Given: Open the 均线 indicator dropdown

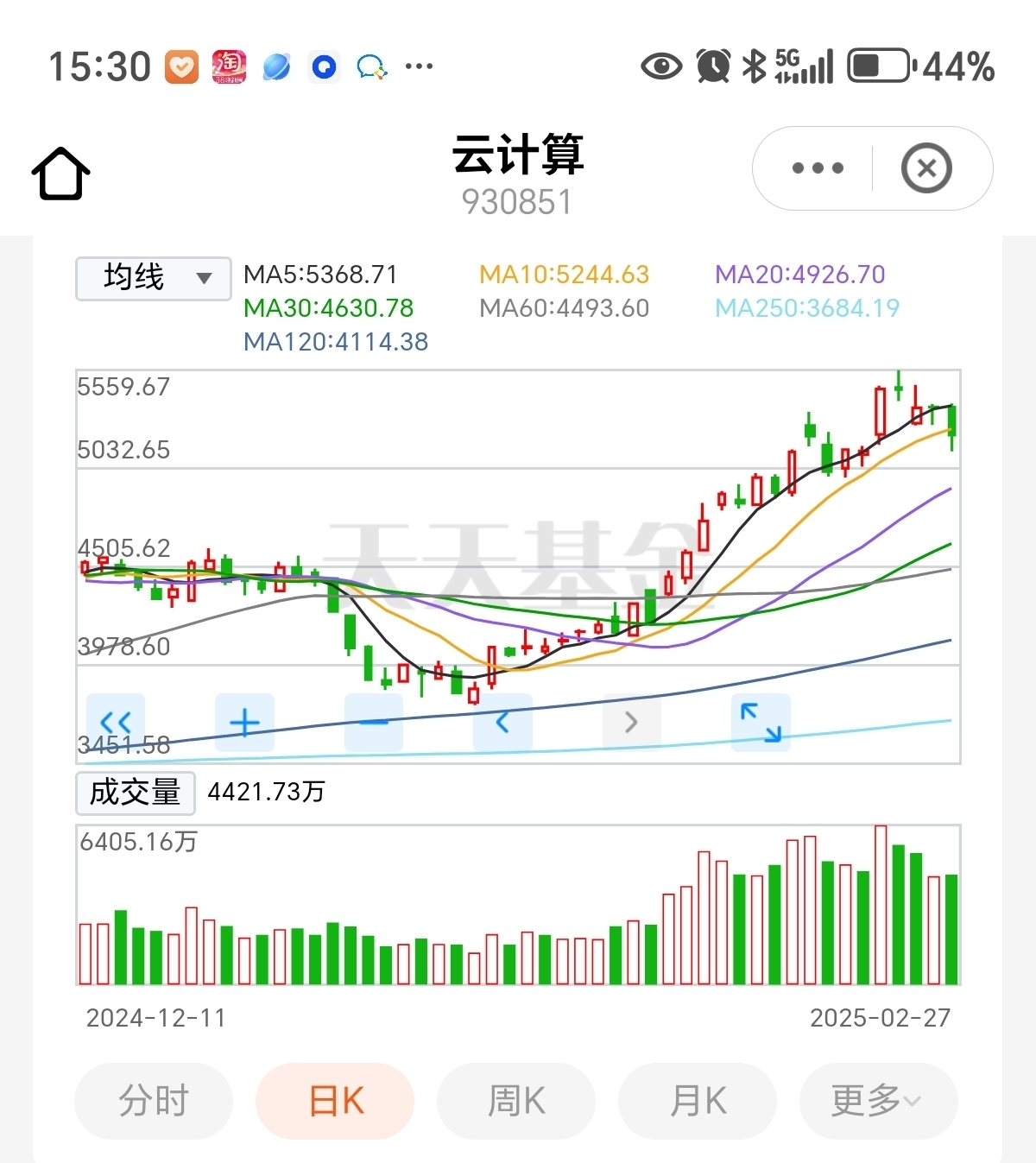Looking at the screenshot, I should [154, 278].
